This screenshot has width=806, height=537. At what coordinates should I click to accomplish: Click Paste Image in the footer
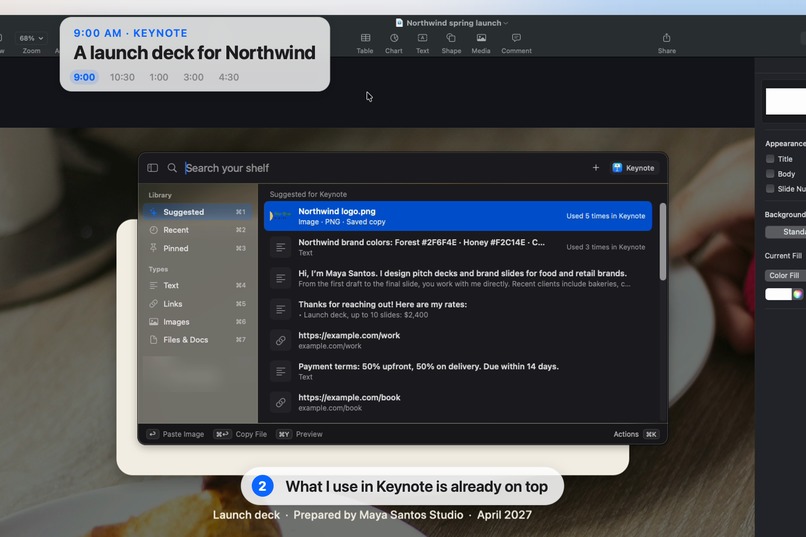tap(175, 434)
